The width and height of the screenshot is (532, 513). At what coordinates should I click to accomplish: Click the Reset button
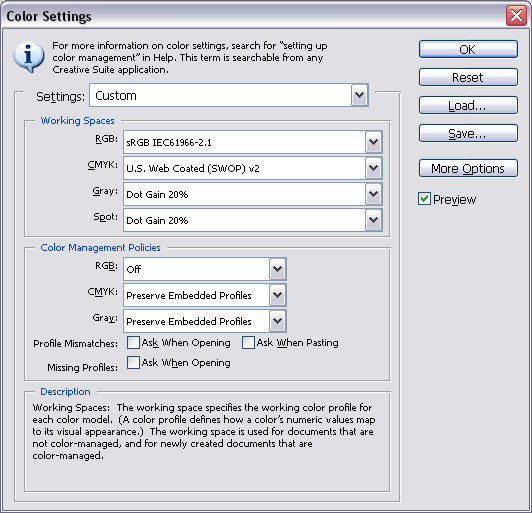pos(468,77)
